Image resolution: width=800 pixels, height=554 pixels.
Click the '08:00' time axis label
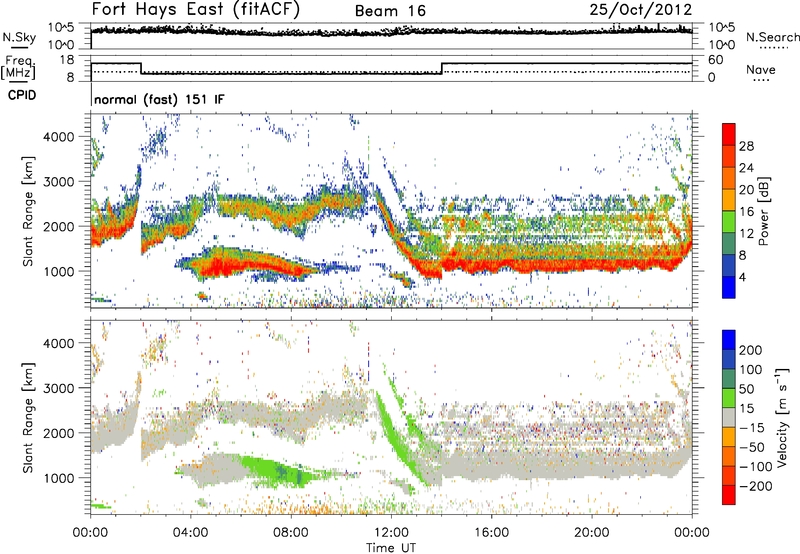[291, 533]
